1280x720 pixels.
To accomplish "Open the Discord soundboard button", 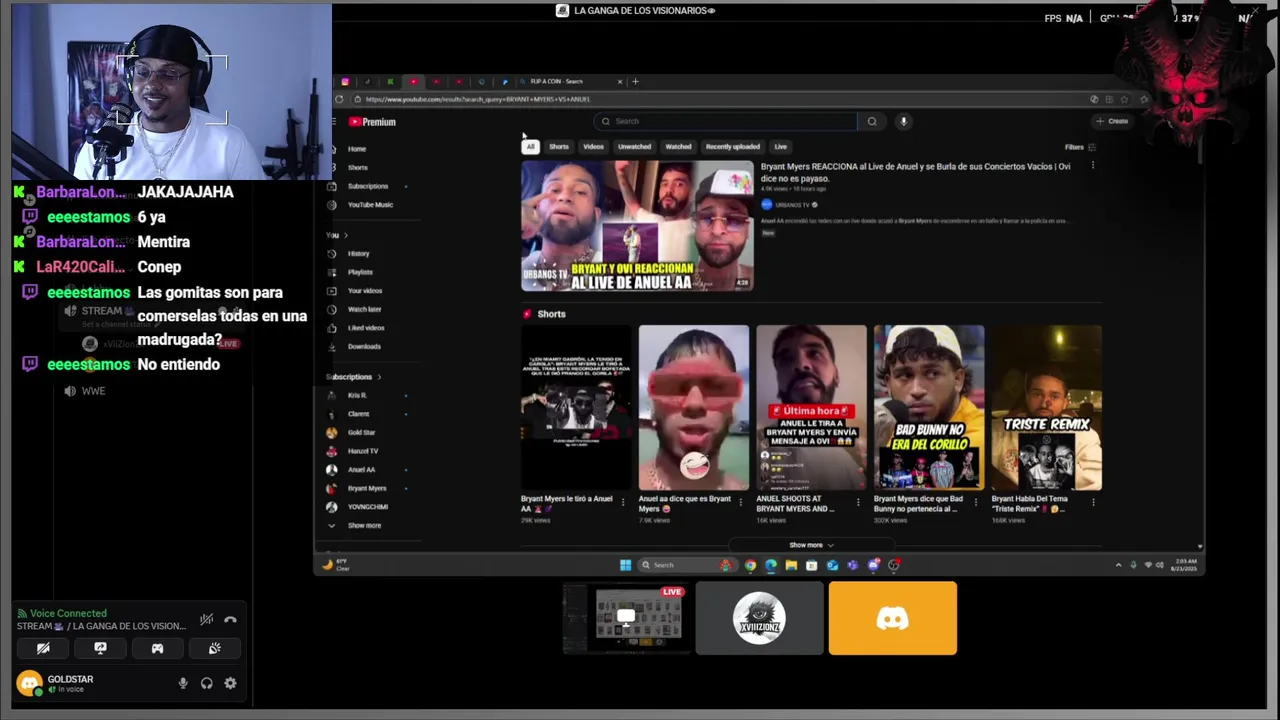I will [x=214, y=648].
